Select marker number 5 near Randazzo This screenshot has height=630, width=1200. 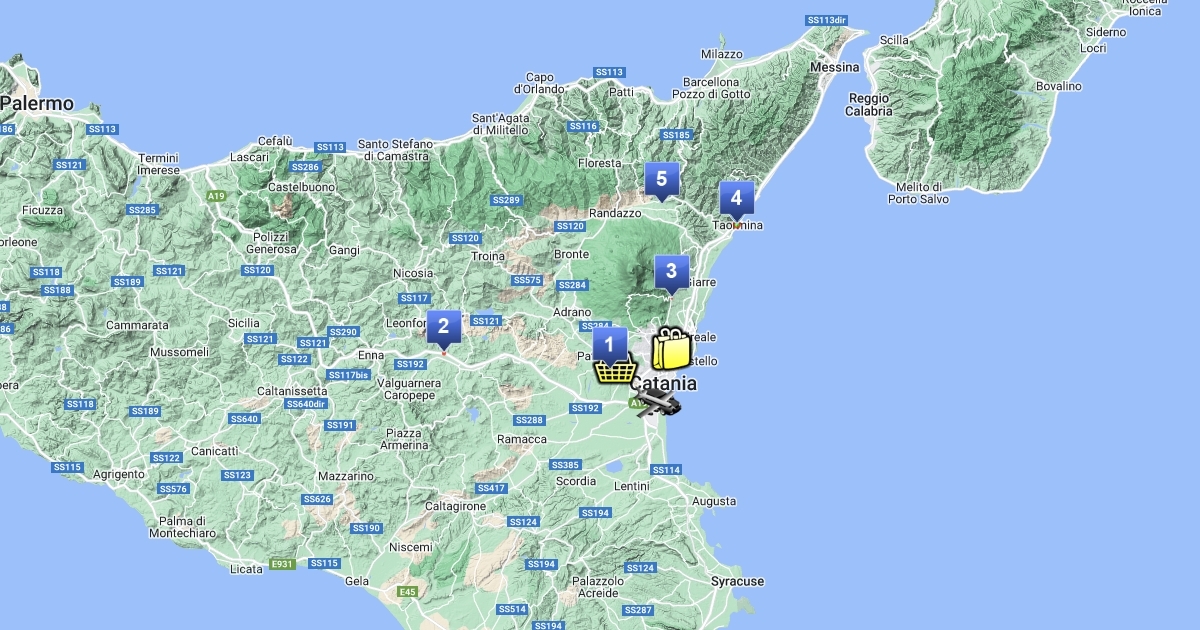point(661,179)
